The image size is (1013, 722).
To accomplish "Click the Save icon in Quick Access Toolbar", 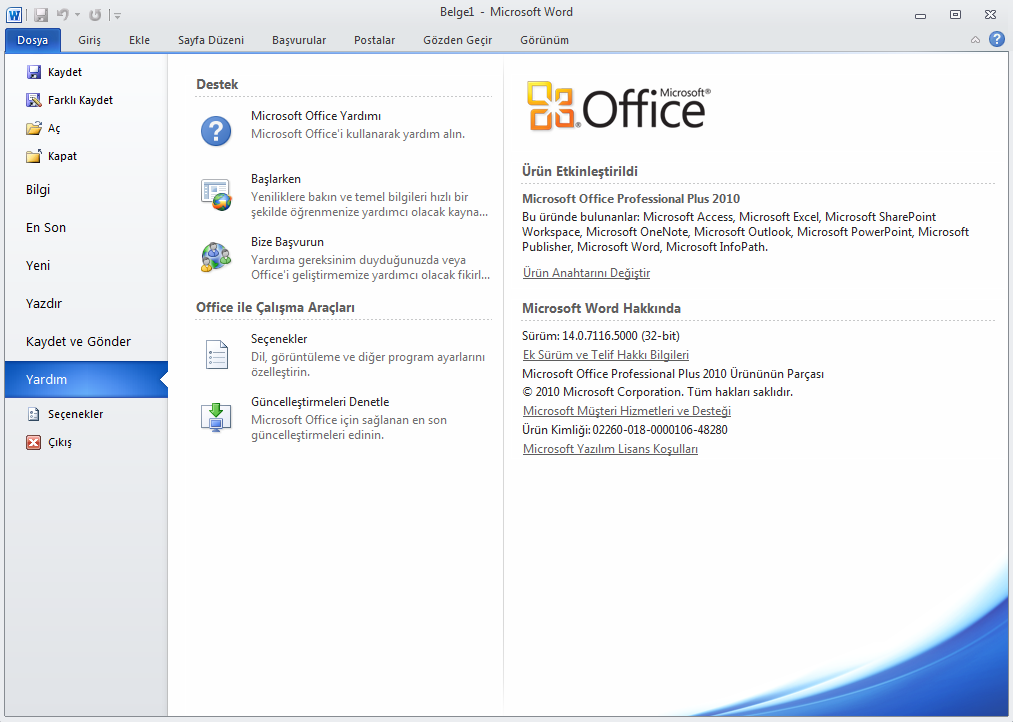I will 41,15.
